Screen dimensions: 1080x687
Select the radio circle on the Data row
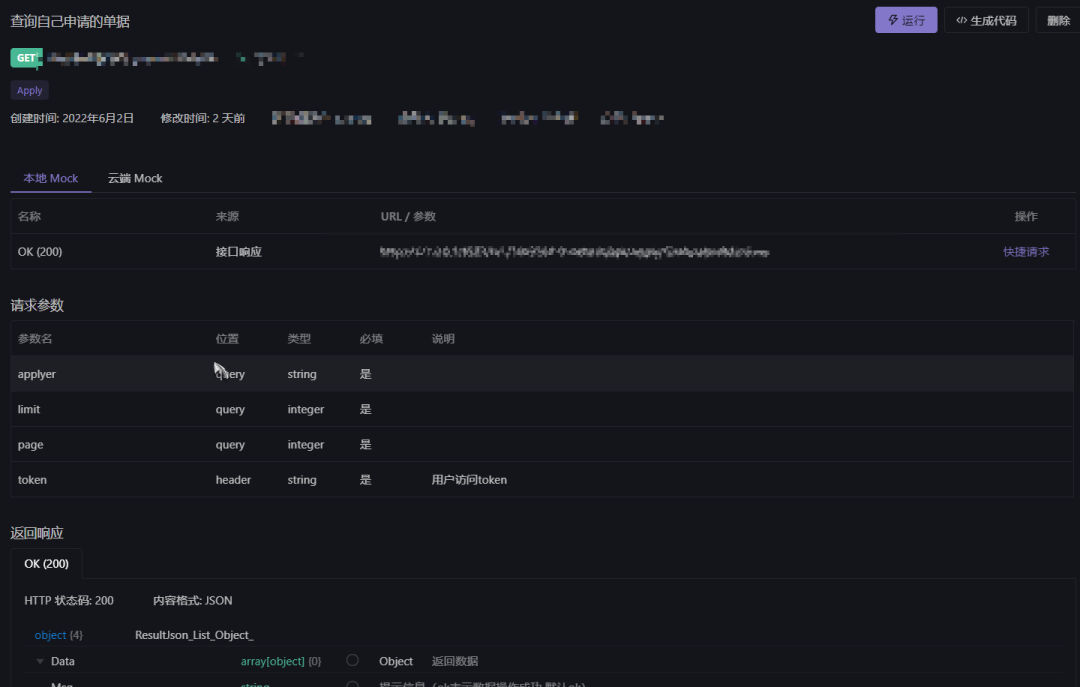tap(352, 660)
